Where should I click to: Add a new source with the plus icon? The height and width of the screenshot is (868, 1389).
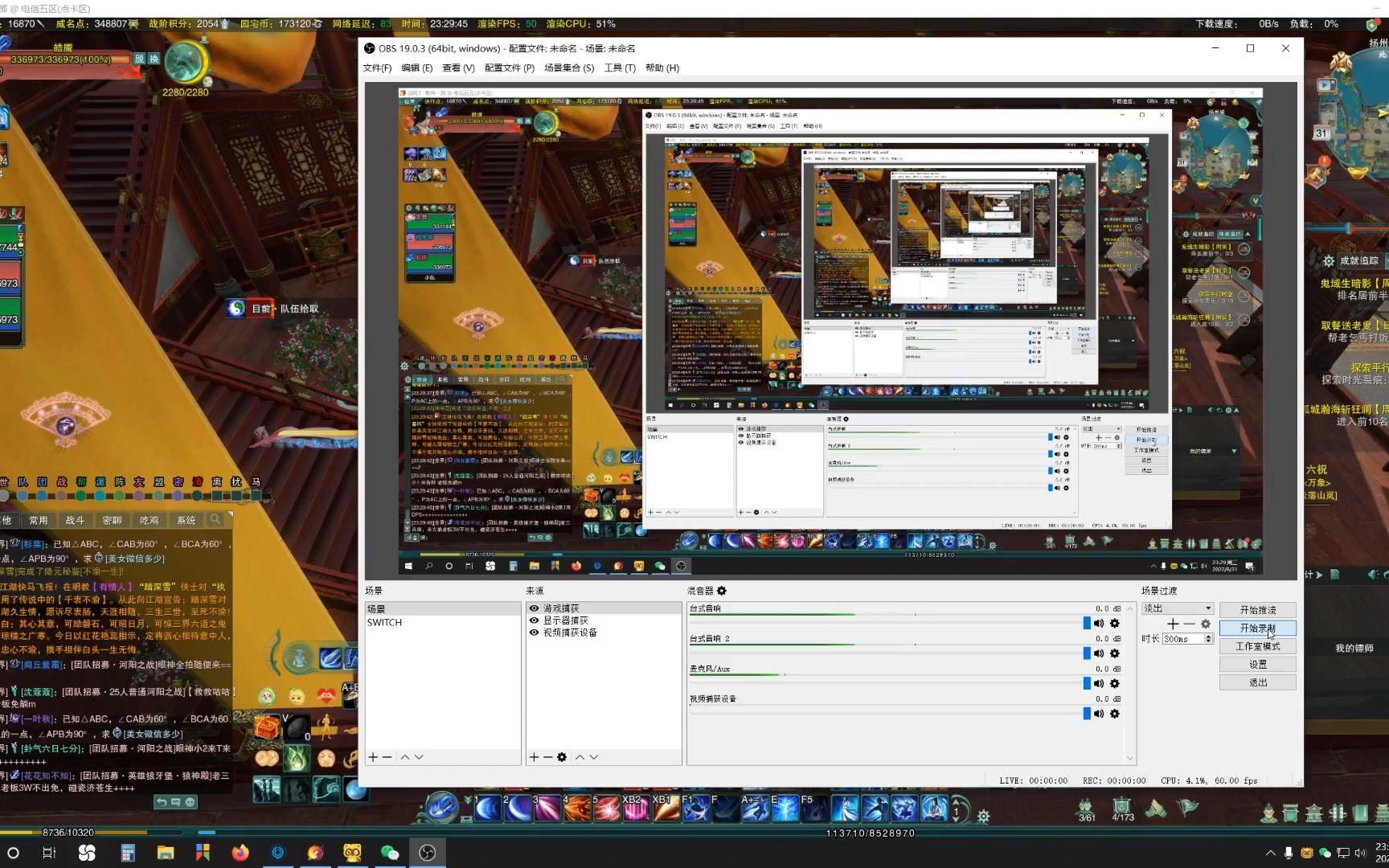coord(534,757)
